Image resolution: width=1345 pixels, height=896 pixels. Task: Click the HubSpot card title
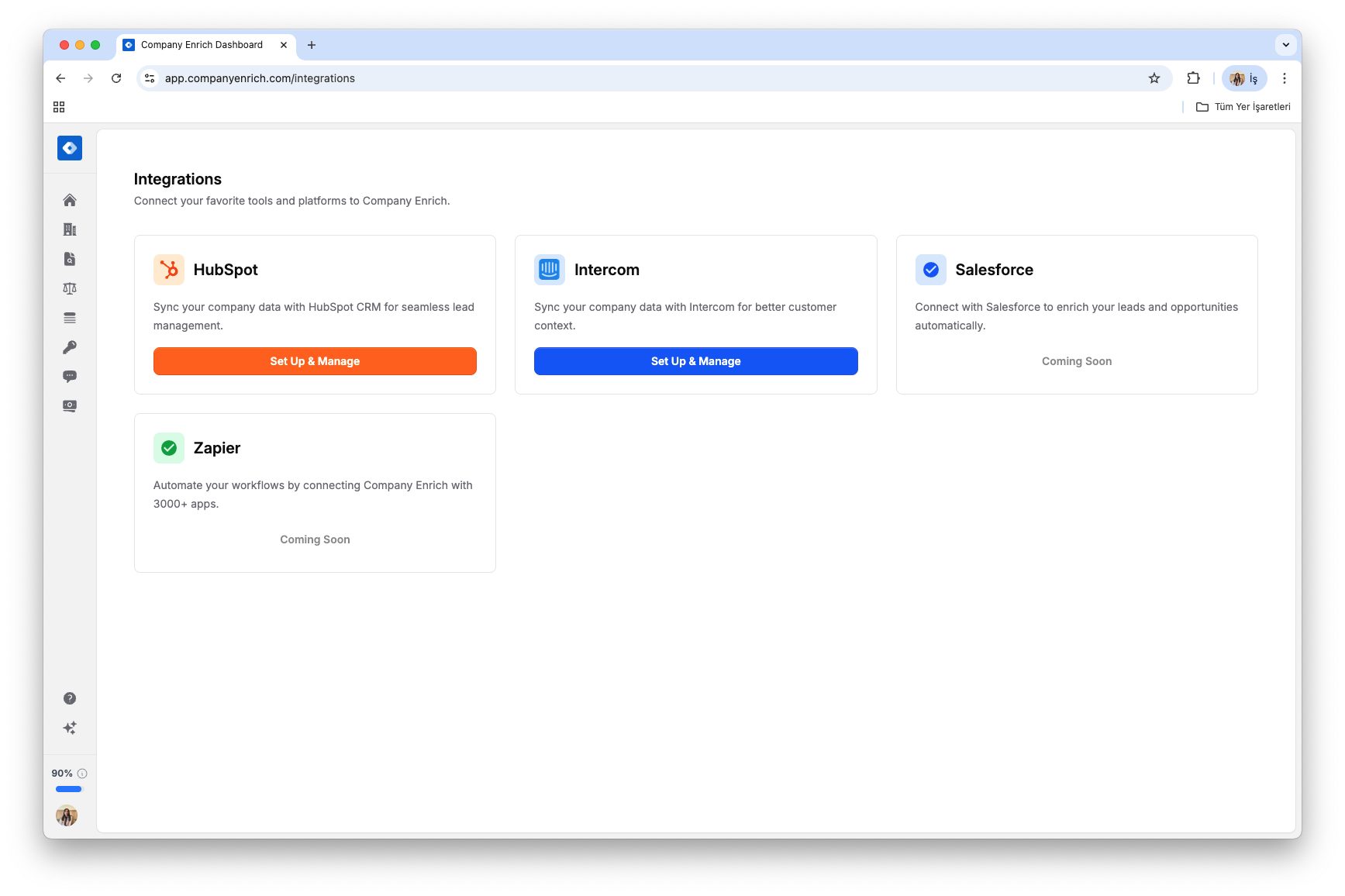click(x=226, y=270)
